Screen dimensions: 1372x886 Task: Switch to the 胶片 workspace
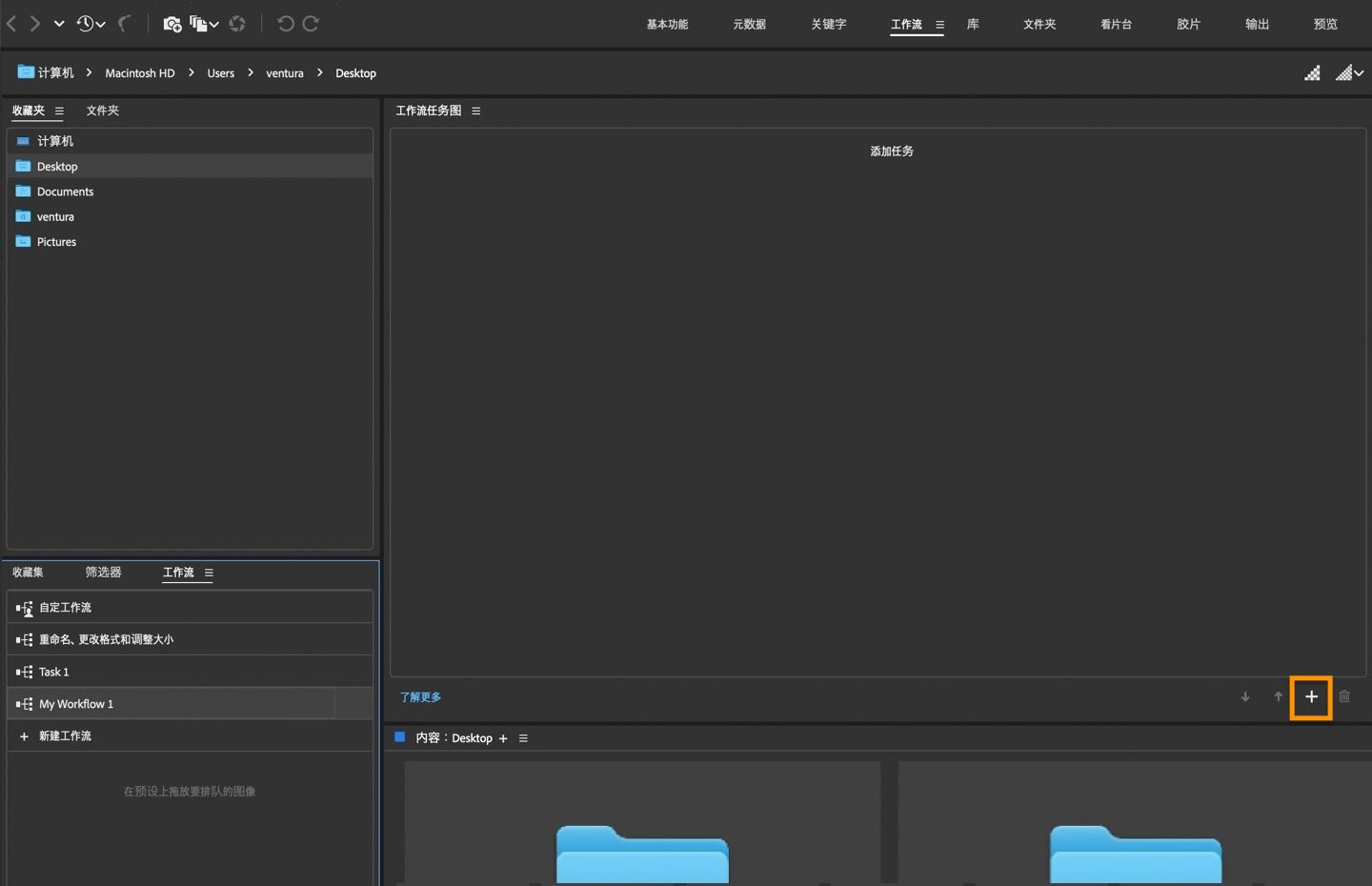(x=1188, y=25)
